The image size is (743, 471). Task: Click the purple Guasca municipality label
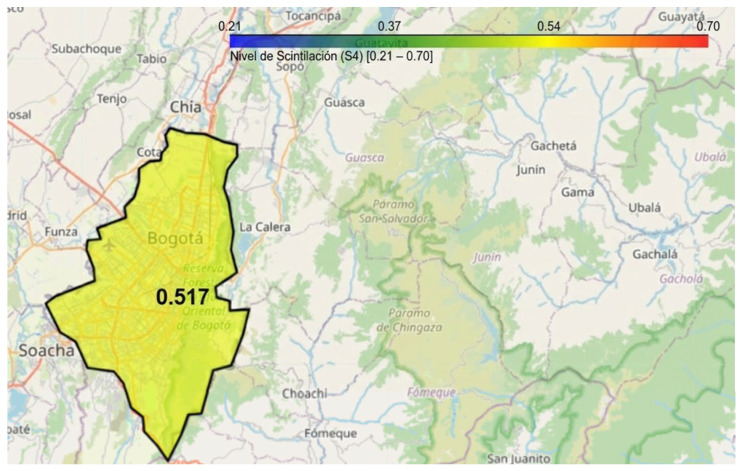pos(364,157)
